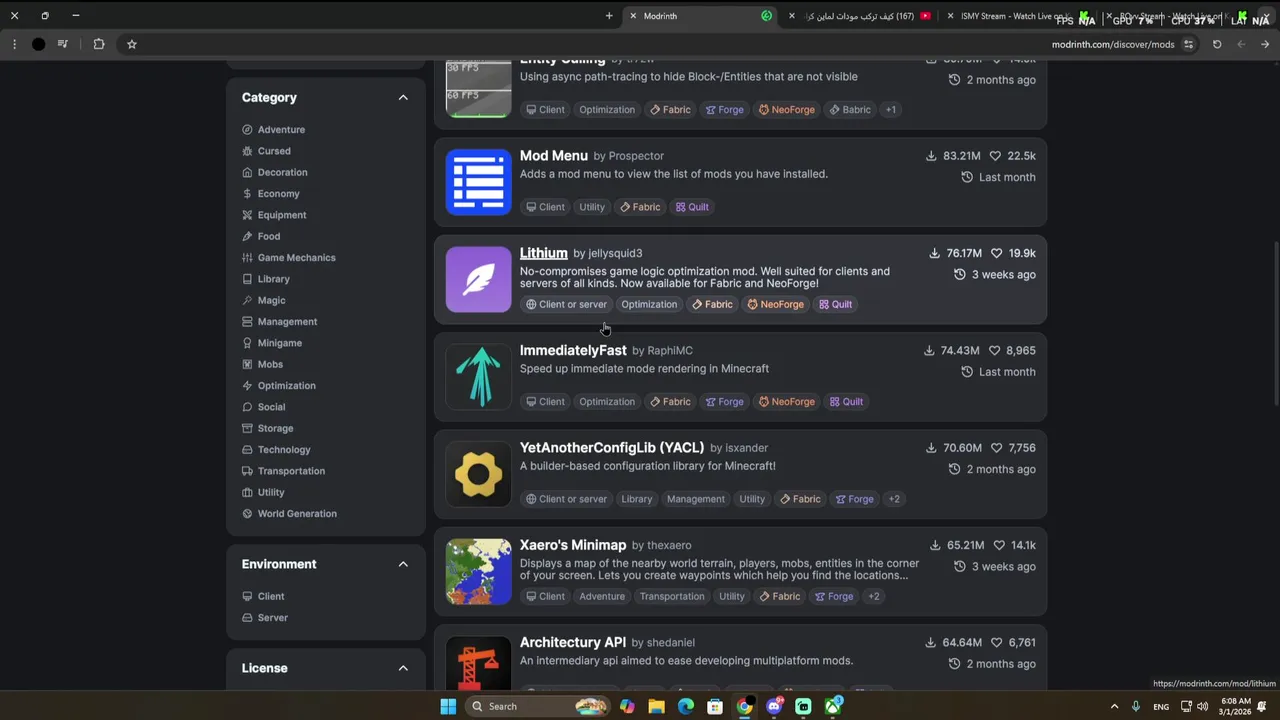
Task: Click the modrinth.com/discover/mods address bar
Action: click(1113, 44)
